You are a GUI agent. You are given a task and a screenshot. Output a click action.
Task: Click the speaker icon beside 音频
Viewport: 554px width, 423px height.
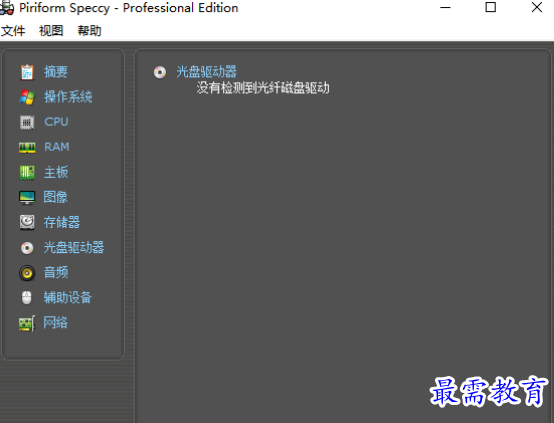pyautogui.click(x=27, y=273)
